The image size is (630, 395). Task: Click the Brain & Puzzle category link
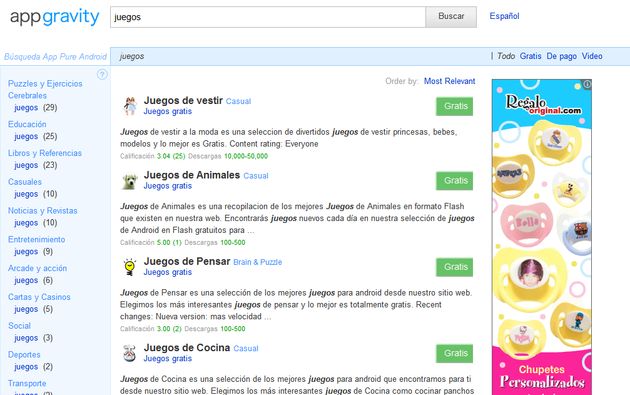tap(258, 262)
